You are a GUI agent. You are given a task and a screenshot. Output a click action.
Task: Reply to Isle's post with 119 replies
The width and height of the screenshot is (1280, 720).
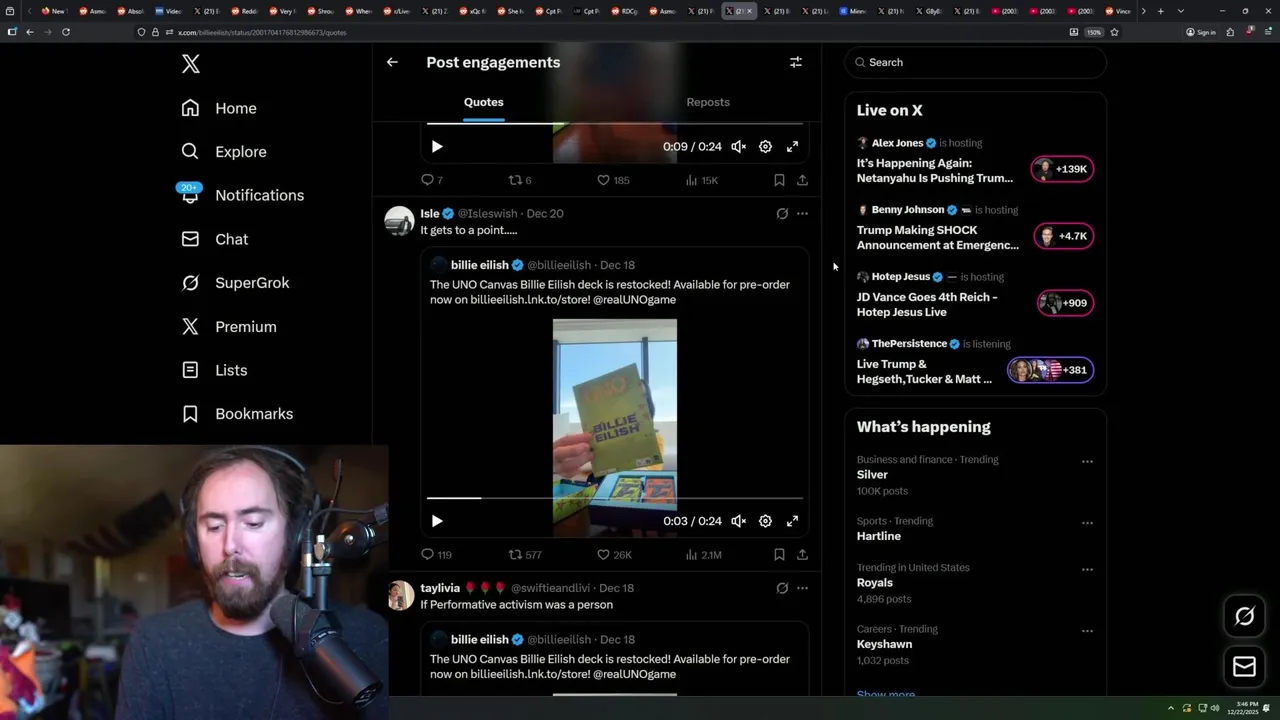click(436, 555)
